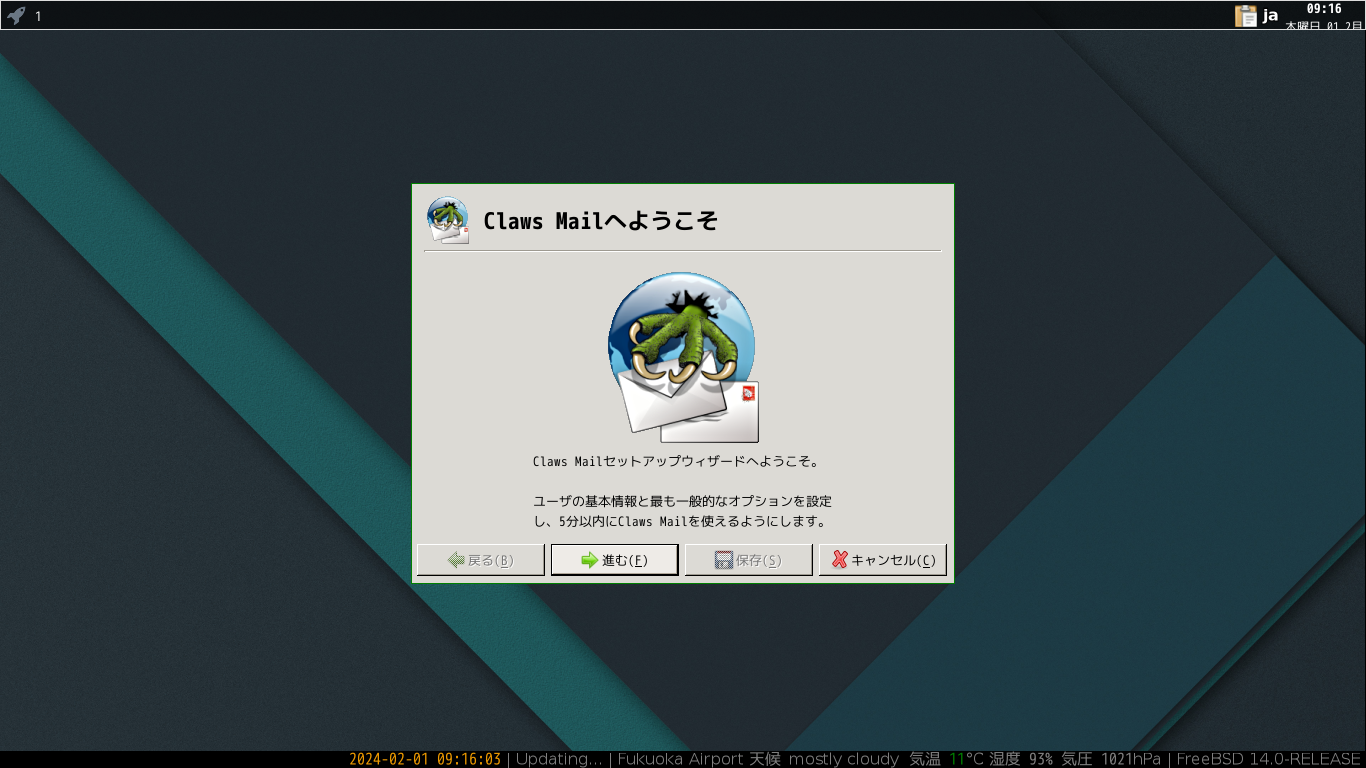This screenshot has height=768, width=1366.
Task: Click the ja input method indicator
Action: (1270, 15)
